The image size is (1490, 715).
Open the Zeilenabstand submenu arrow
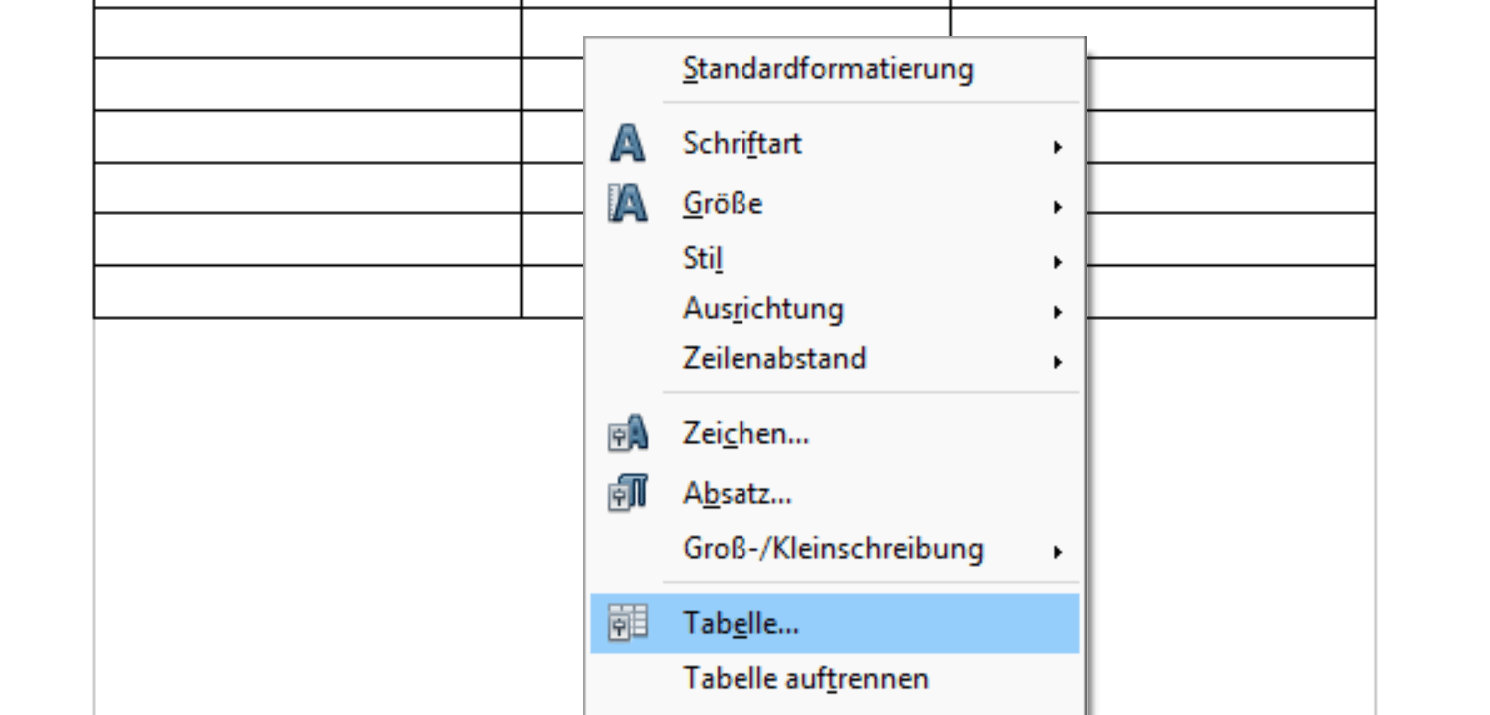[1057, 362]
